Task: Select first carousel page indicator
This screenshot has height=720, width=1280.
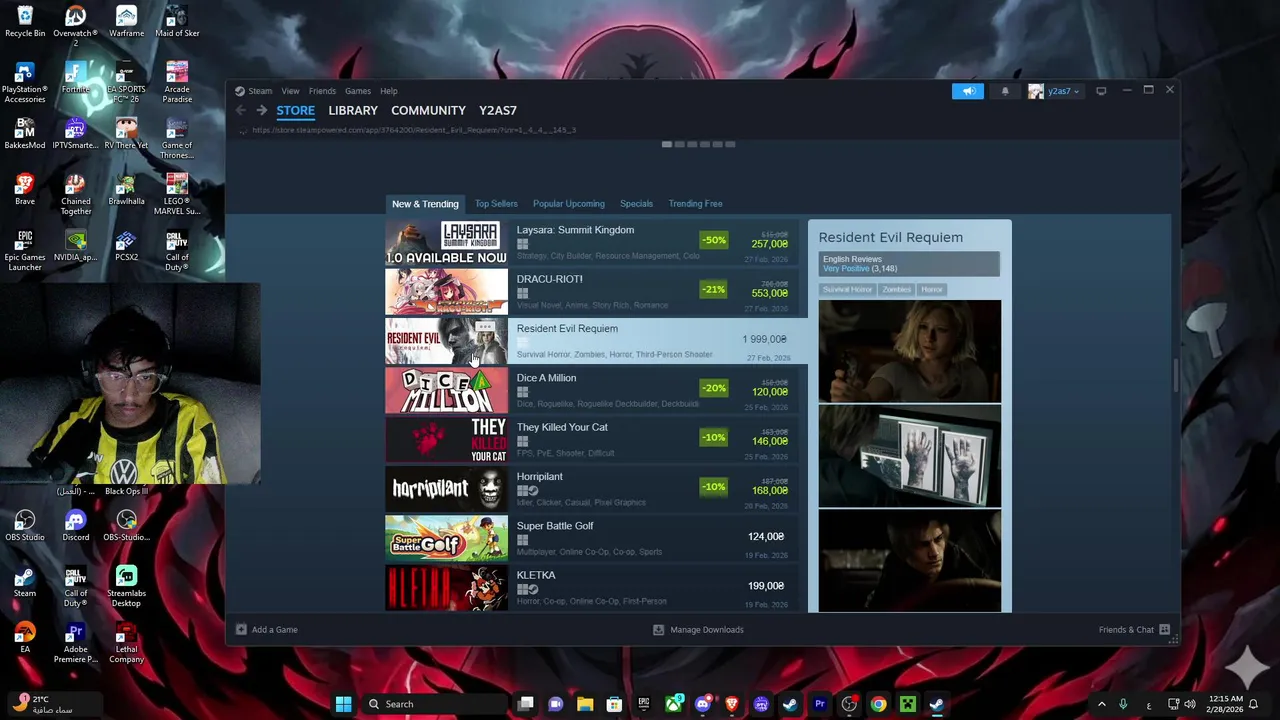Action: coord(667,144)
